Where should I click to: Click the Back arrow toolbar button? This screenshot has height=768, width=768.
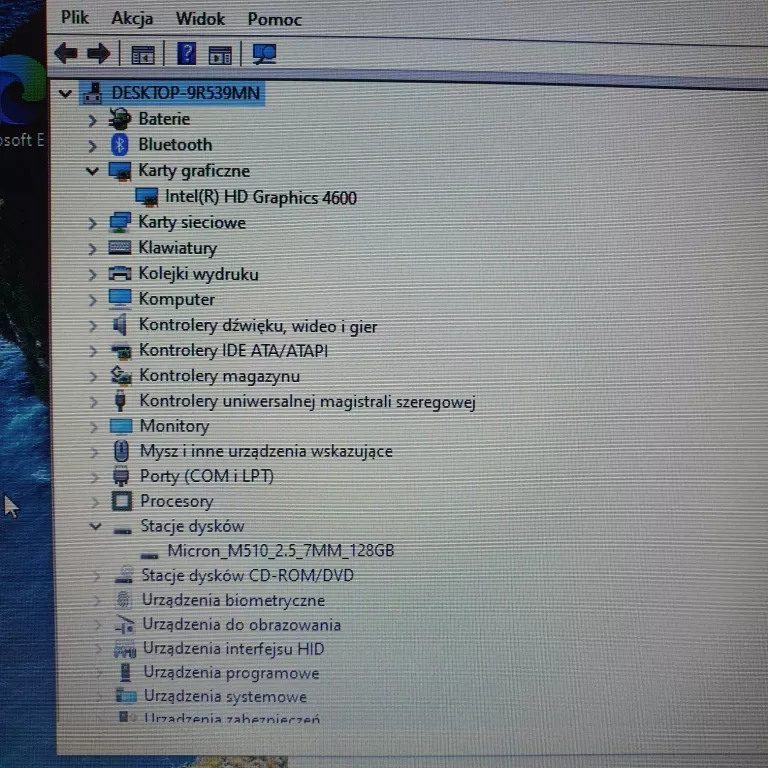pos(66,52)
